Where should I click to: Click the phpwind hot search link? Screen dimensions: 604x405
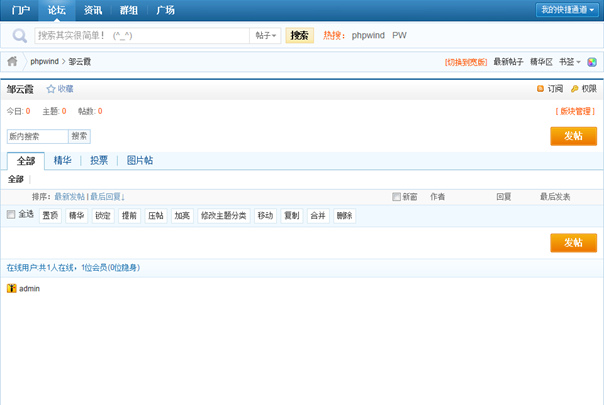[x=368, y=35]
